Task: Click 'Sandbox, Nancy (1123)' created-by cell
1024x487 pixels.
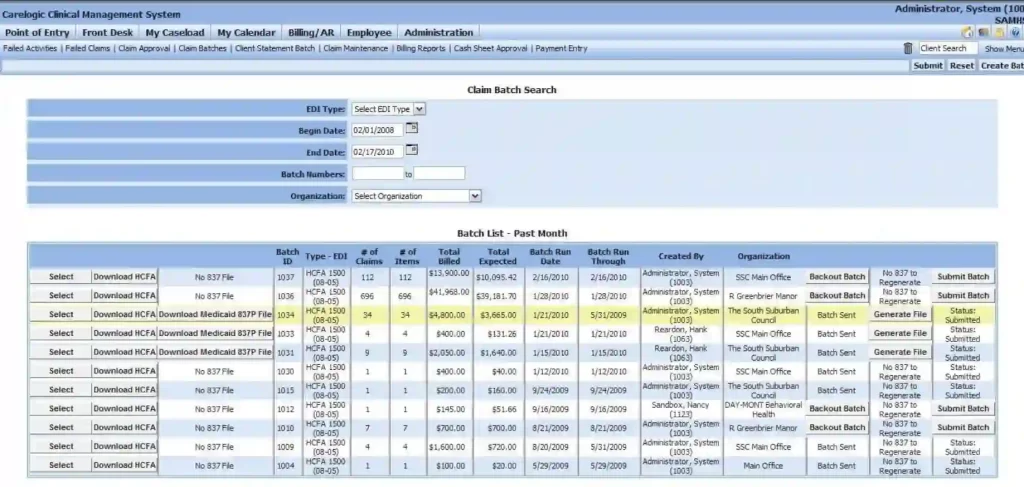Action: pos(680,409)
